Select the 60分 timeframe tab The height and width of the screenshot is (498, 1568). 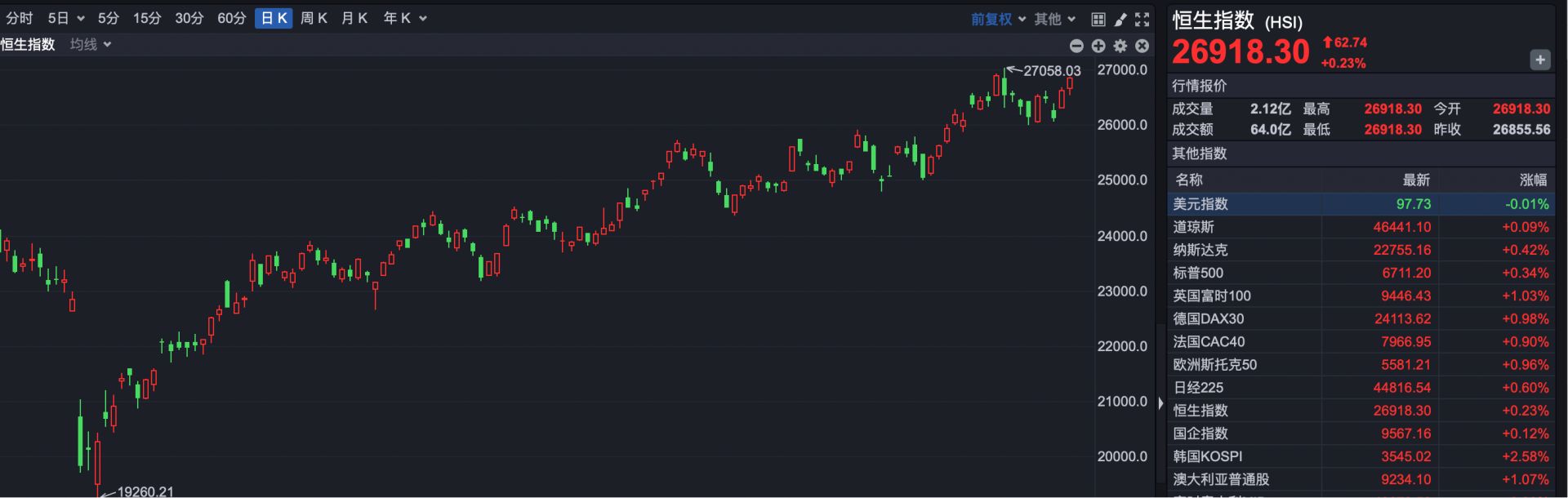(x=231, y=18)
